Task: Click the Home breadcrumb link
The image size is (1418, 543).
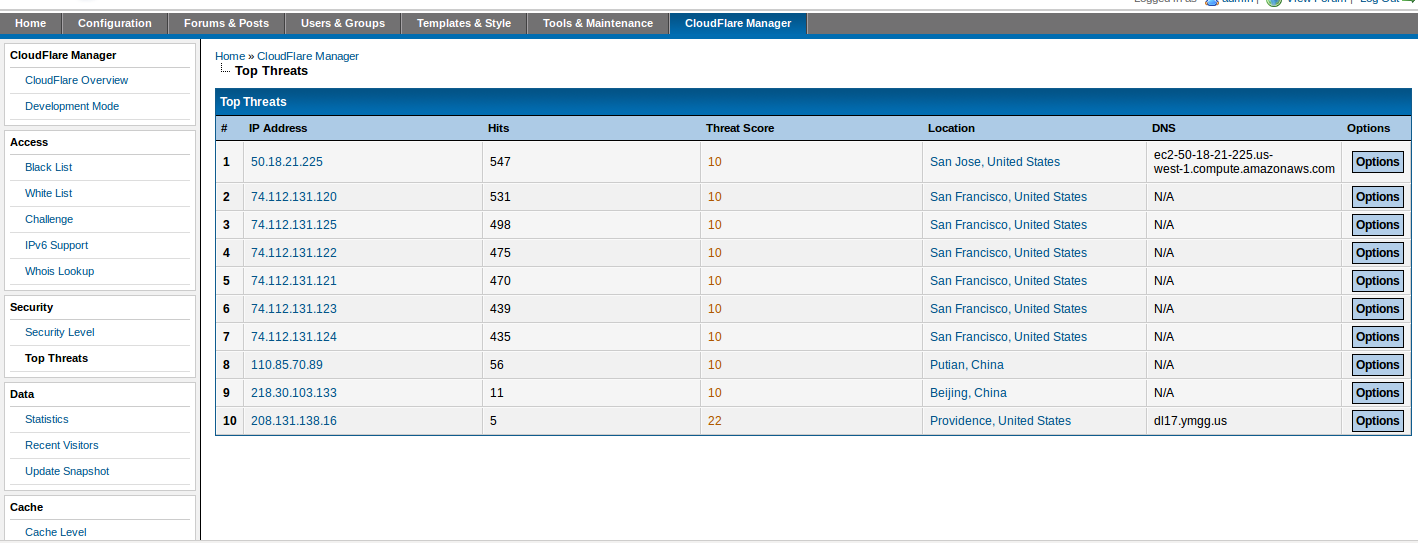Action: click(230, 56)
